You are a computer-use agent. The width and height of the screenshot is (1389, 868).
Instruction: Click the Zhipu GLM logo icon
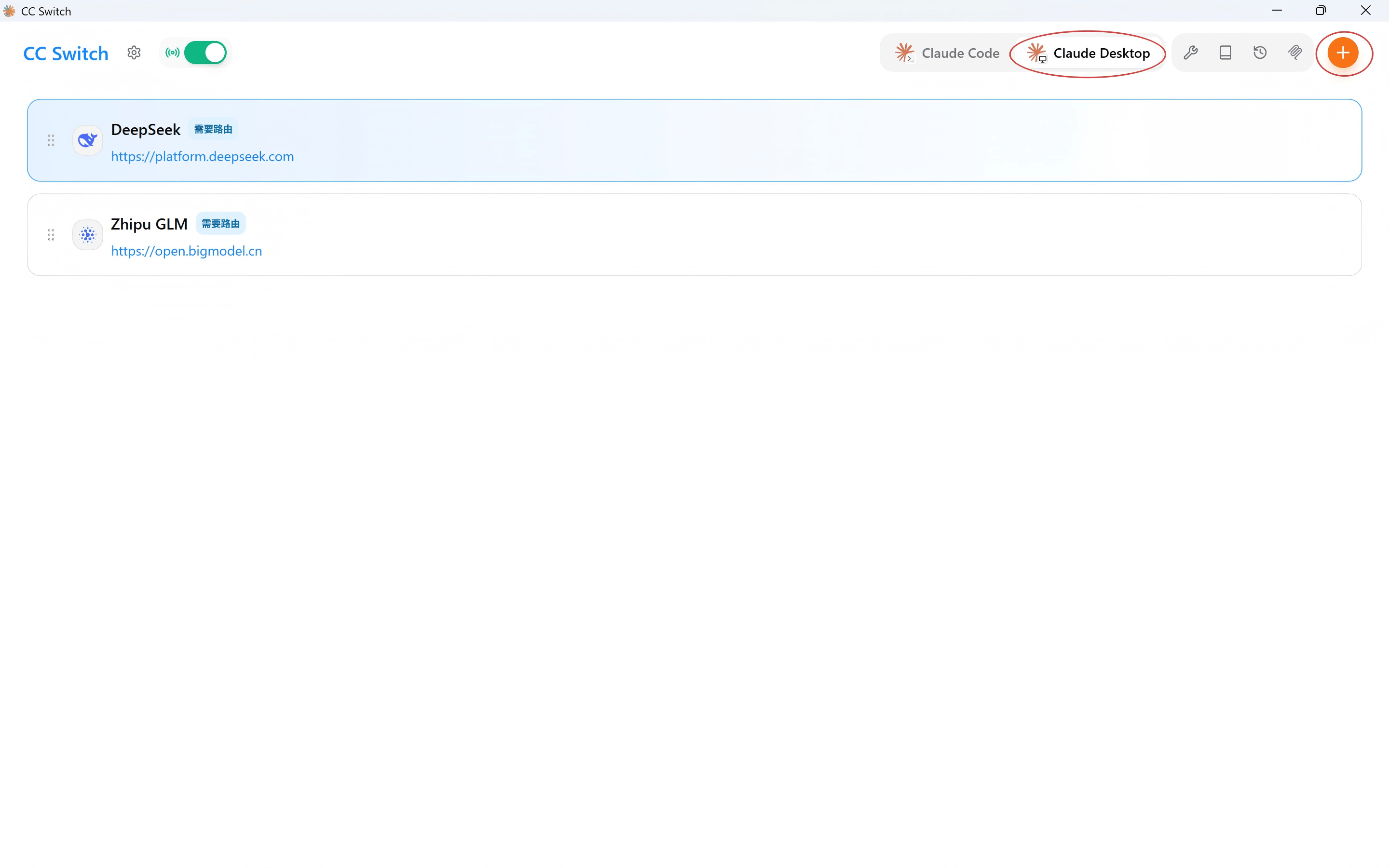[88, 235]
